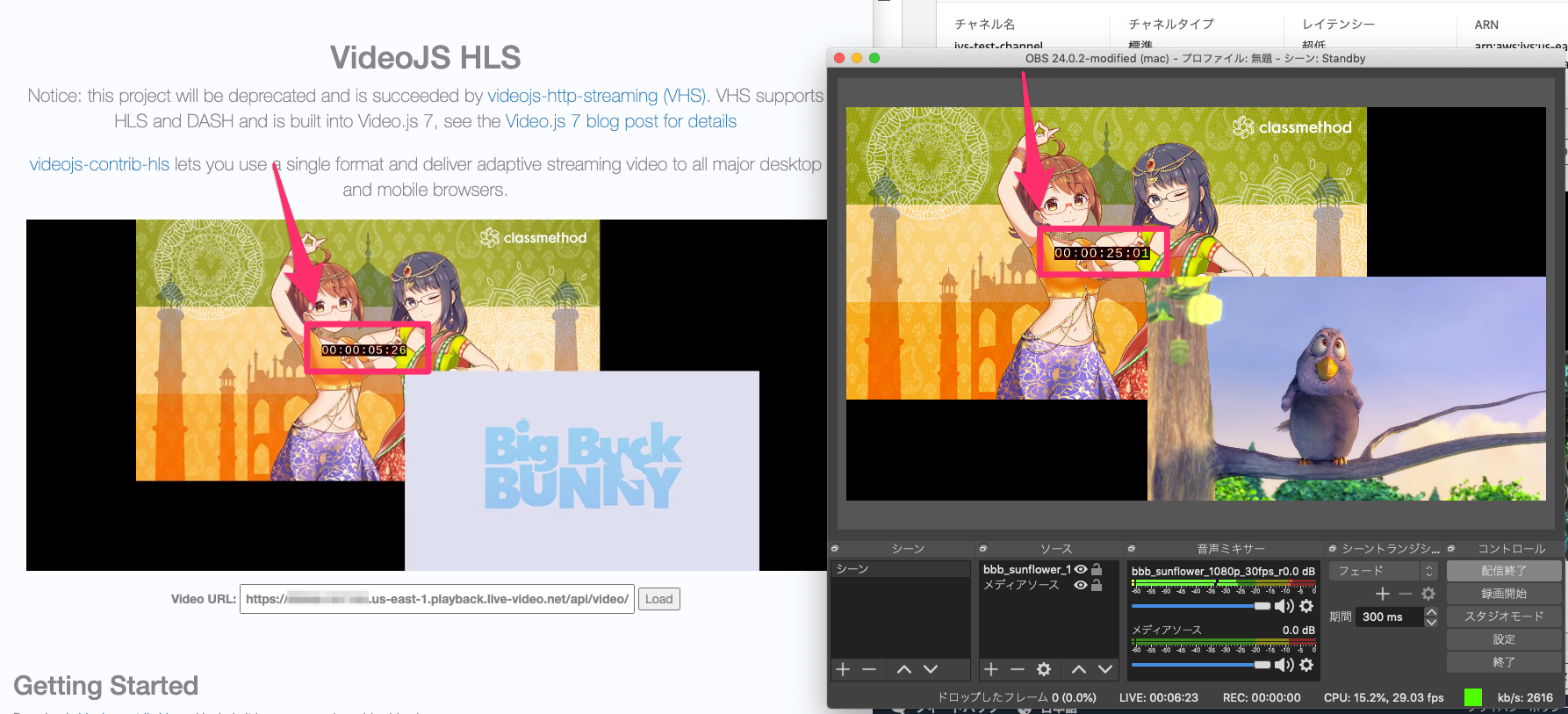Add a new scene in OBS
Viewport: 1568px width, 714px height.
pyautogui.click(x=843, y=669)
